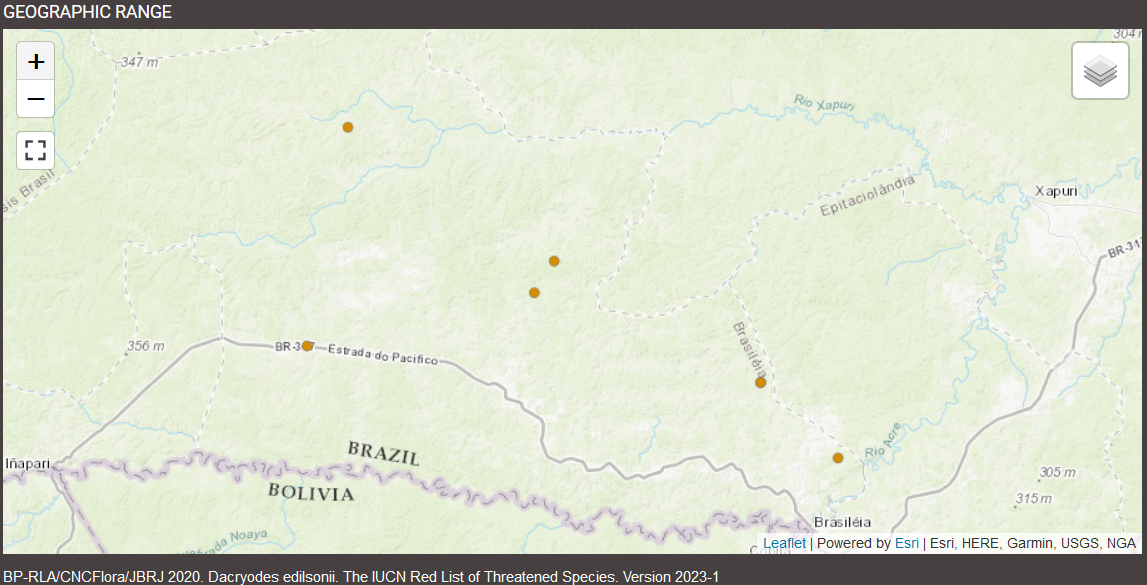
Task: Click the Xapuri town label
Action: (x=1056, y=191)
